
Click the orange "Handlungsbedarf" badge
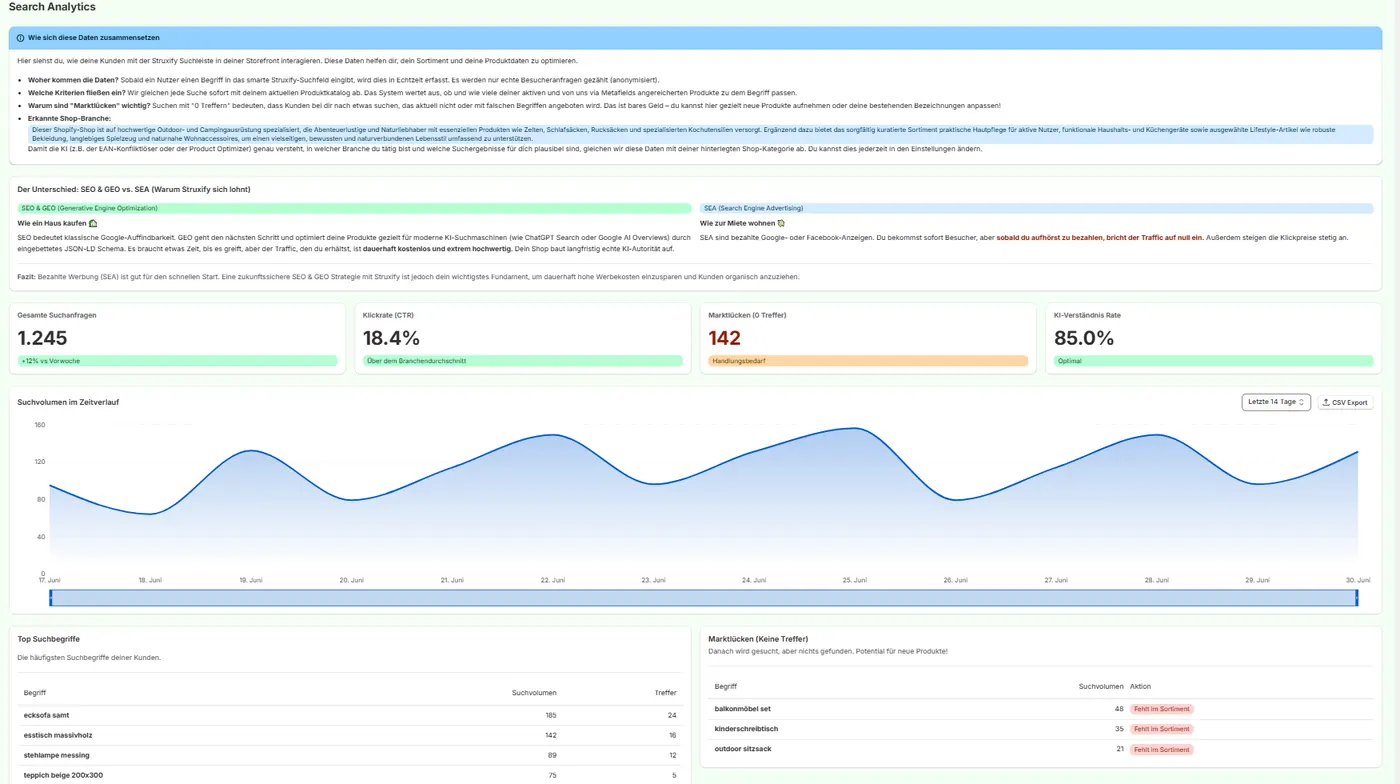tap(868, 361)
